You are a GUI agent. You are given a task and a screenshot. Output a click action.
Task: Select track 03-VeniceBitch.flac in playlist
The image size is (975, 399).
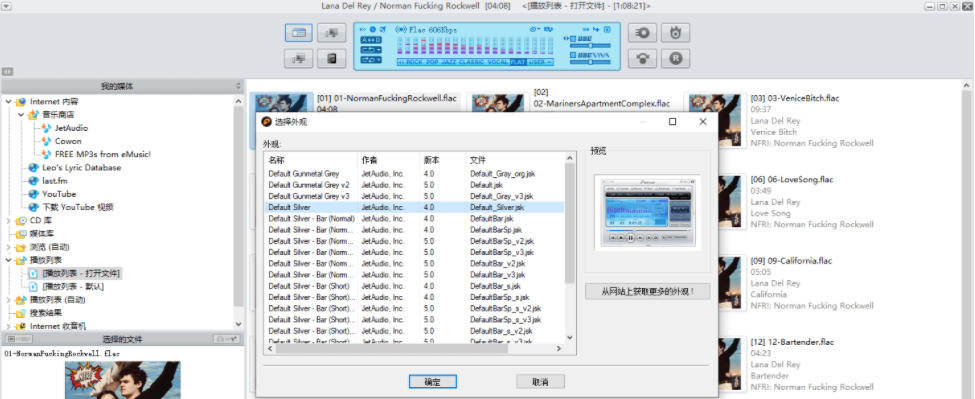point(795,98)
